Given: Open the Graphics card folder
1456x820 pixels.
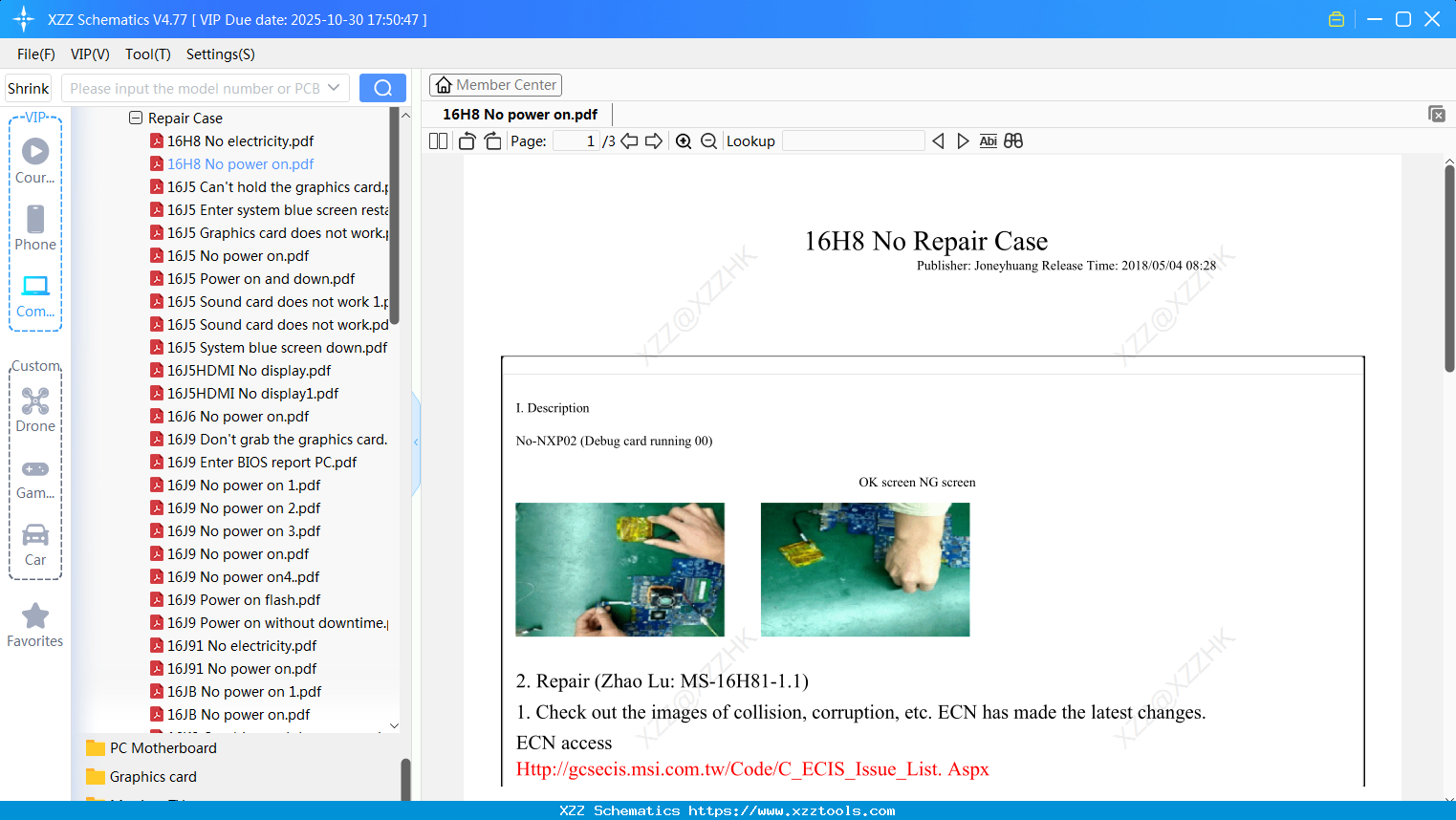Looking at the screenshot, I should click(141, 777).
